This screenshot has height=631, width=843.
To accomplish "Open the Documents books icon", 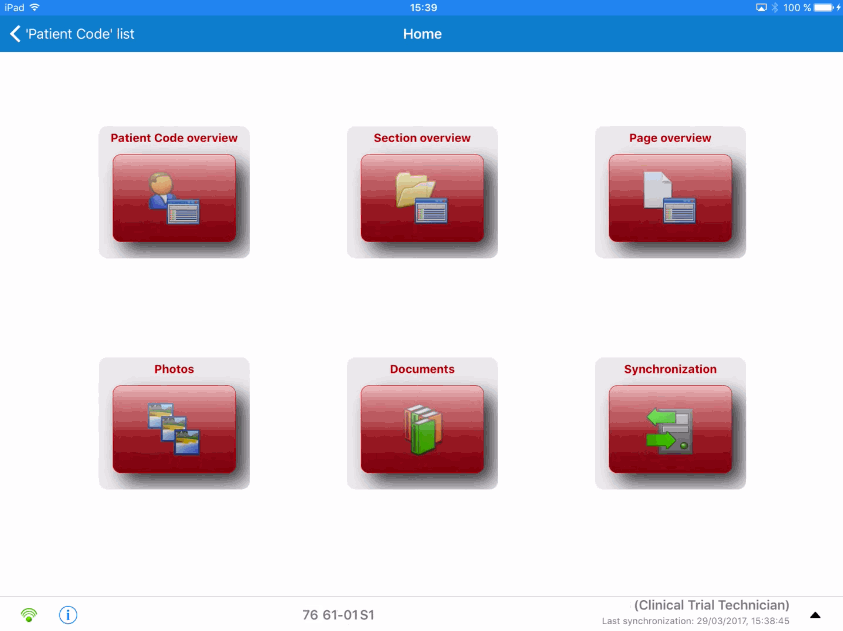I will 422,429.
